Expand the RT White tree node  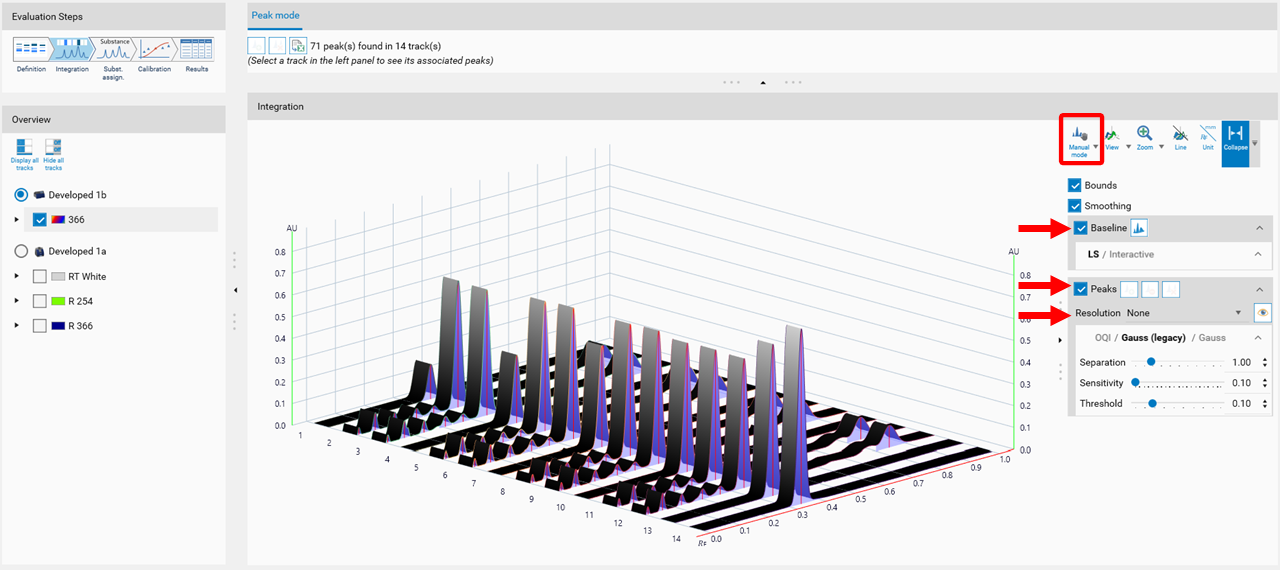point(16,276)
